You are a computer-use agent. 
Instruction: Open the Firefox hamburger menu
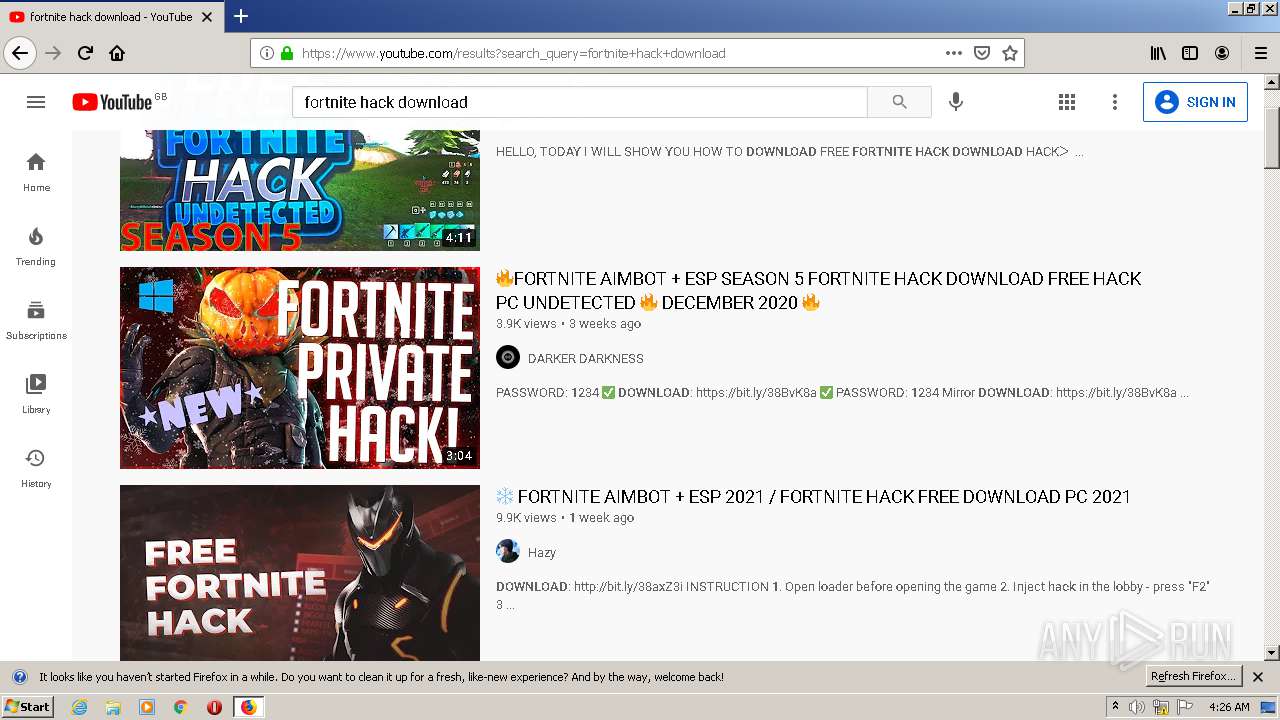pyautogui.click(x=1261, y=53)
